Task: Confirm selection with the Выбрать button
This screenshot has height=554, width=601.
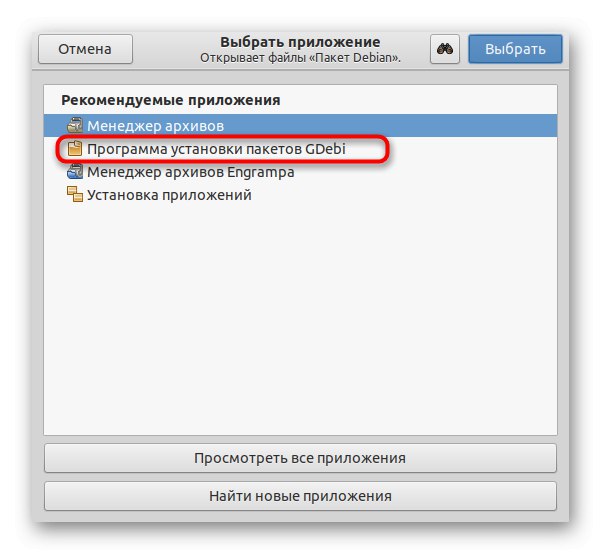Action: coord(515,49)
